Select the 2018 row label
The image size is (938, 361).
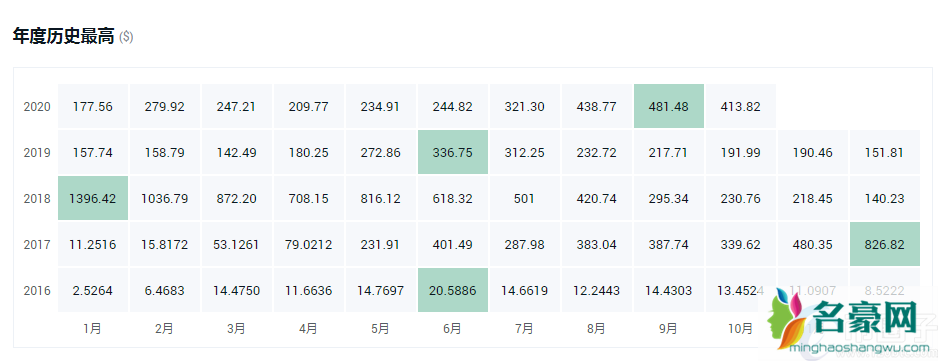[37, 199]
